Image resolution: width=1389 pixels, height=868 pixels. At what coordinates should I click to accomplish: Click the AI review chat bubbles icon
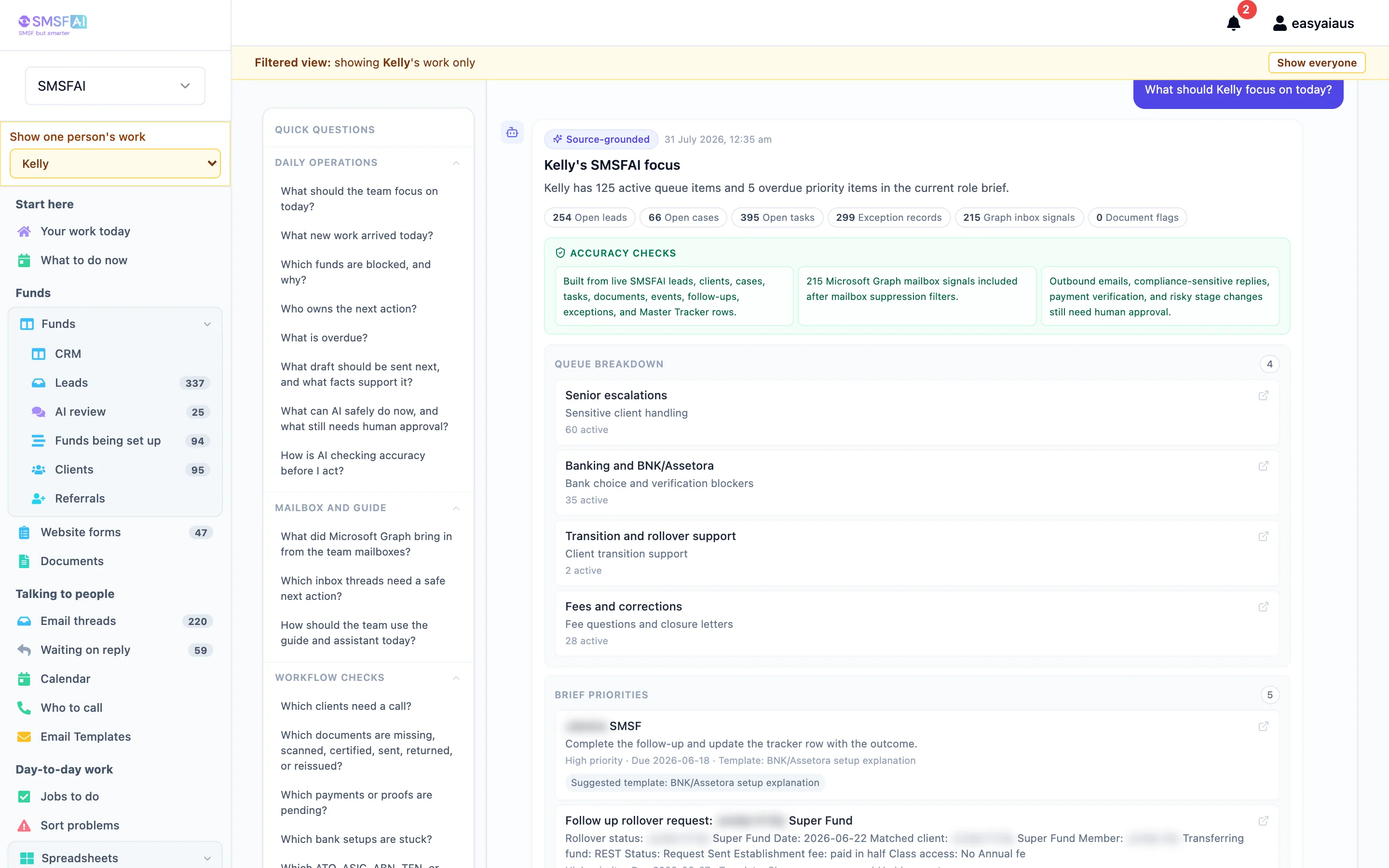click(x=39, y=412)
